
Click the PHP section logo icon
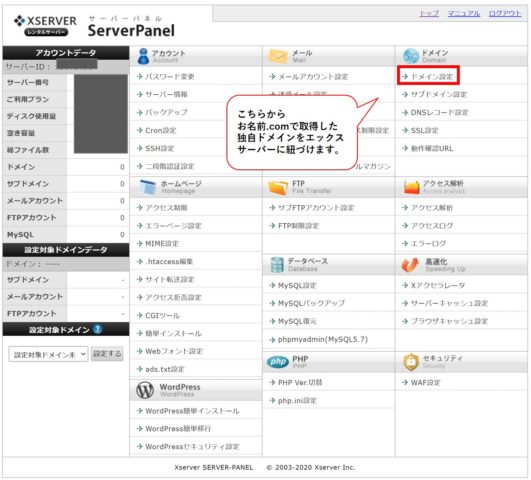(278, 362)
